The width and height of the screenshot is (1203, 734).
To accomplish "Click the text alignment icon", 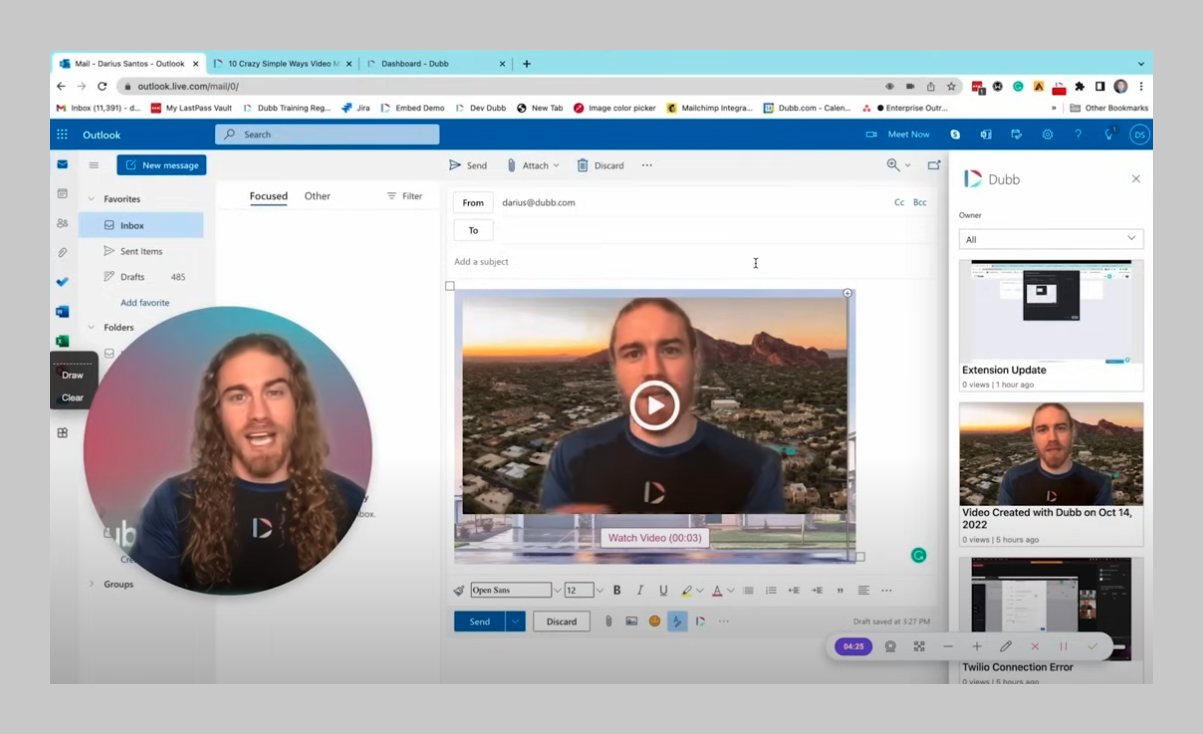I will coord(863,590).
